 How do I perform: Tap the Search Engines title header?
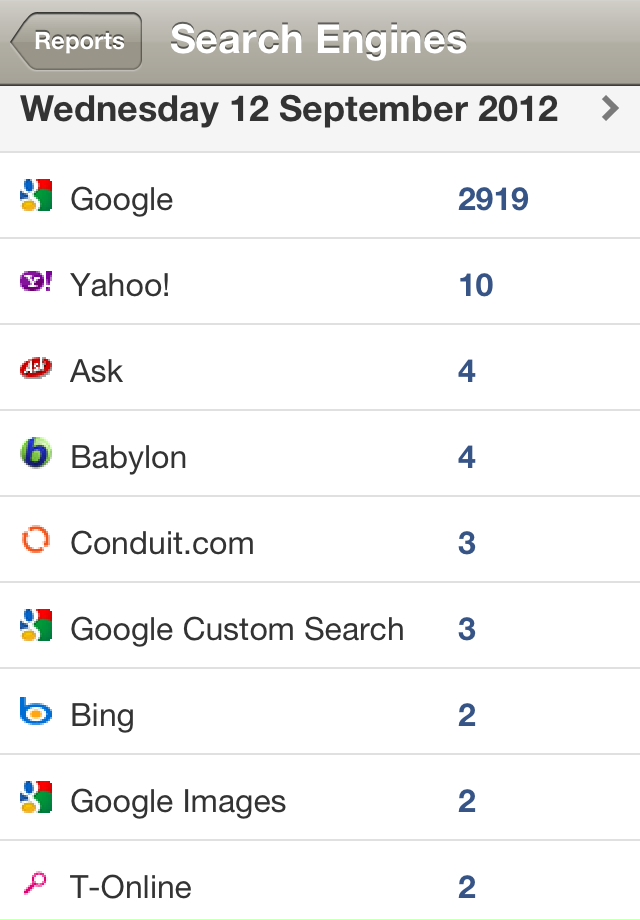tap(318, 40)
